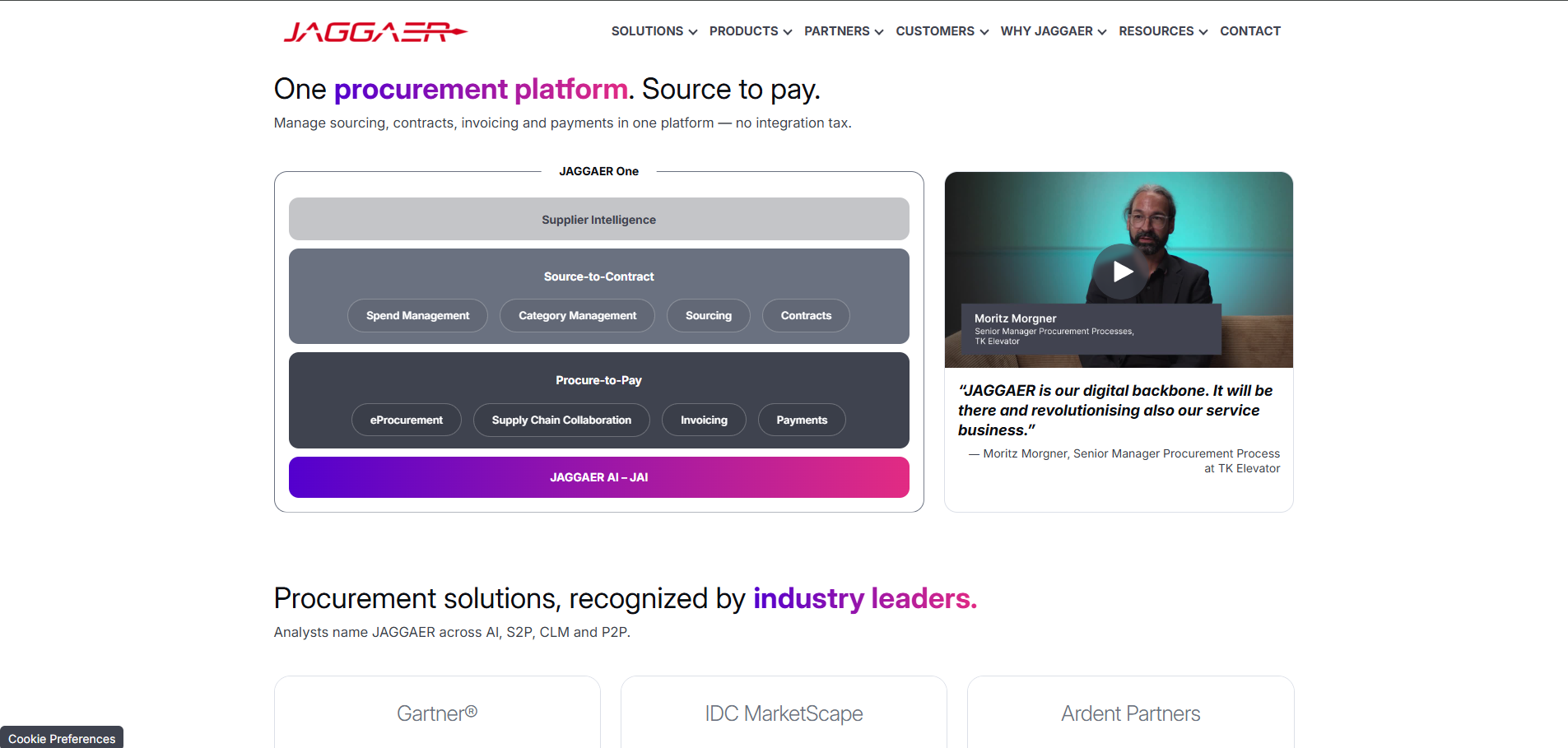1568x748 pixels.
Task: Go to the CONTACT page
Action: [x=1250, y=31]
